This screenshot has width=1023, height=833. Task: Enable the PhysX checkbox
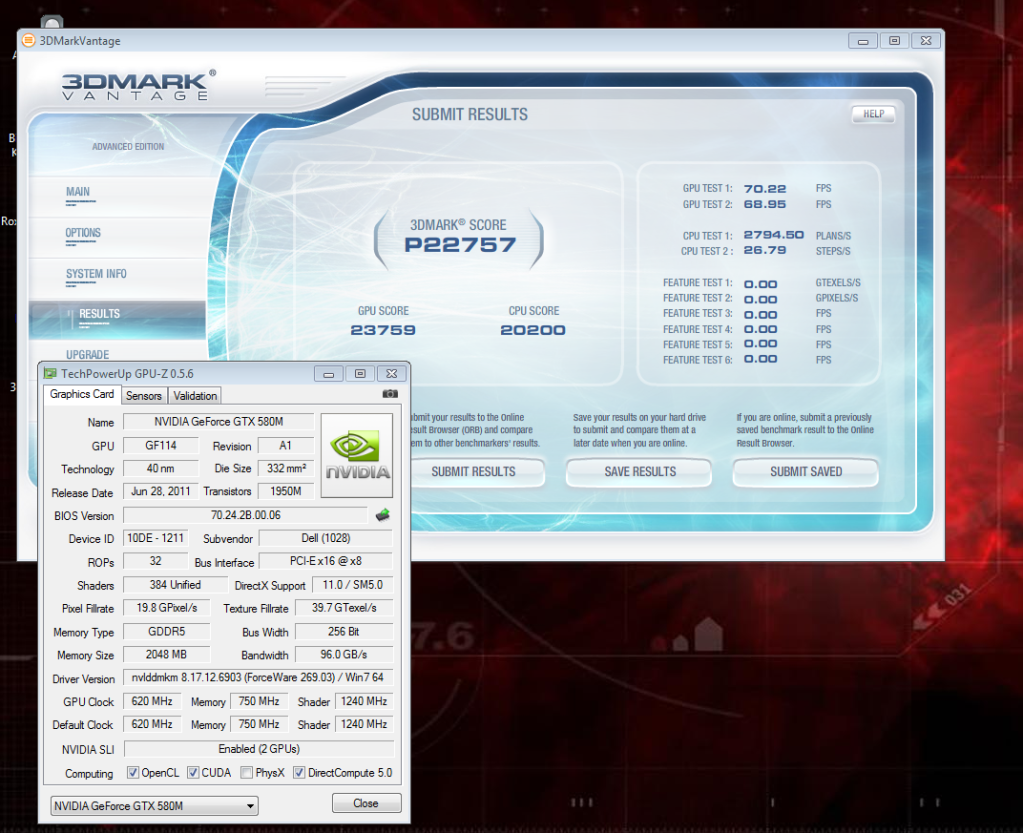click(x=246, y=773)
